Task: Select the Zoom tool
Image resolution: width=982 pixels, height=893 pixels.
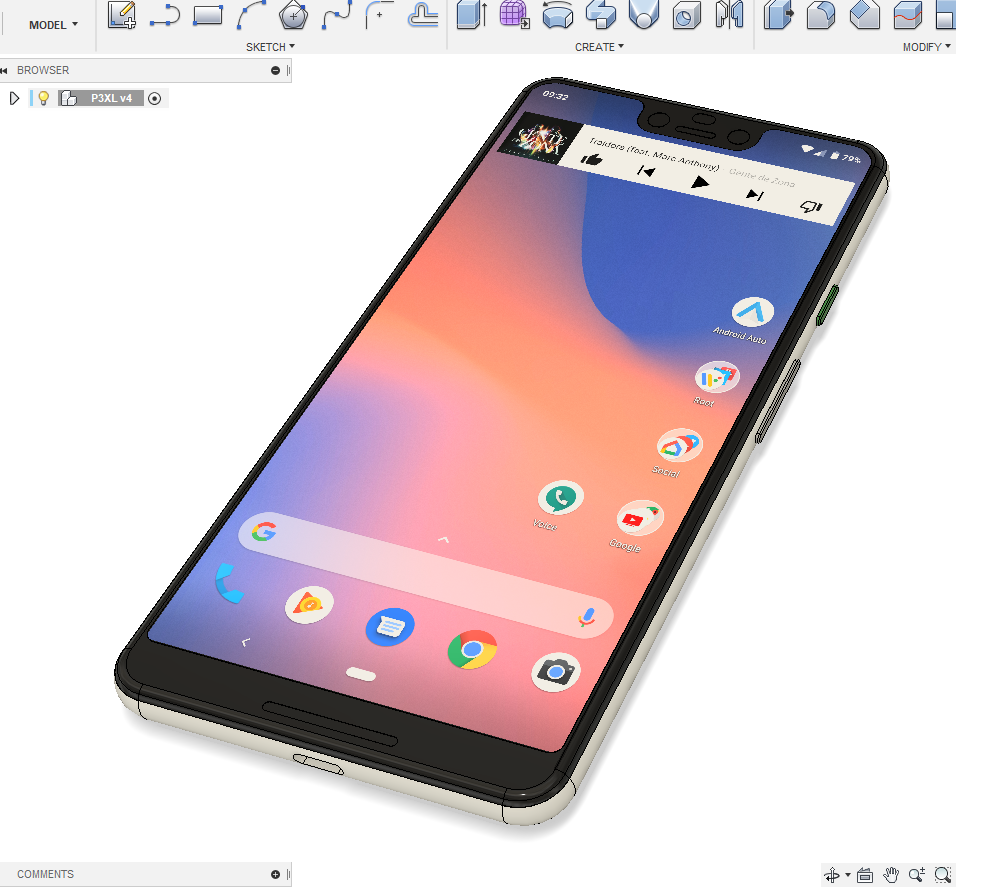Action: tap(917, 875)
